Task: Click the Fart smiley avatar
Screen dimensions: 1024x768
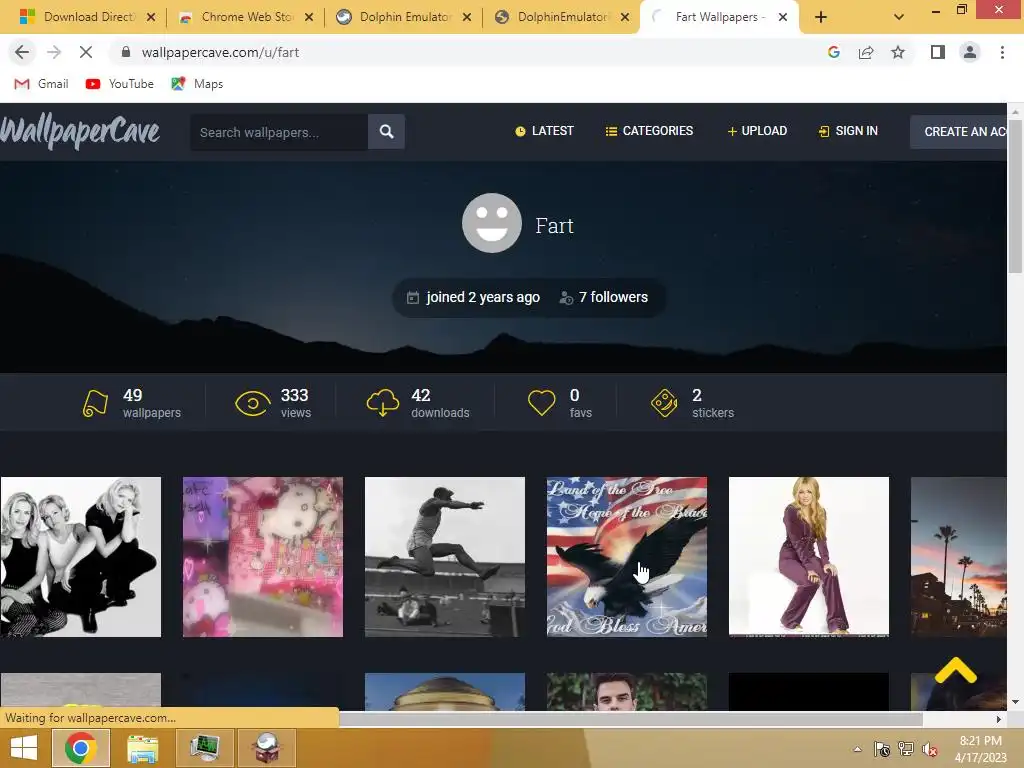Action: click(492, 223)
